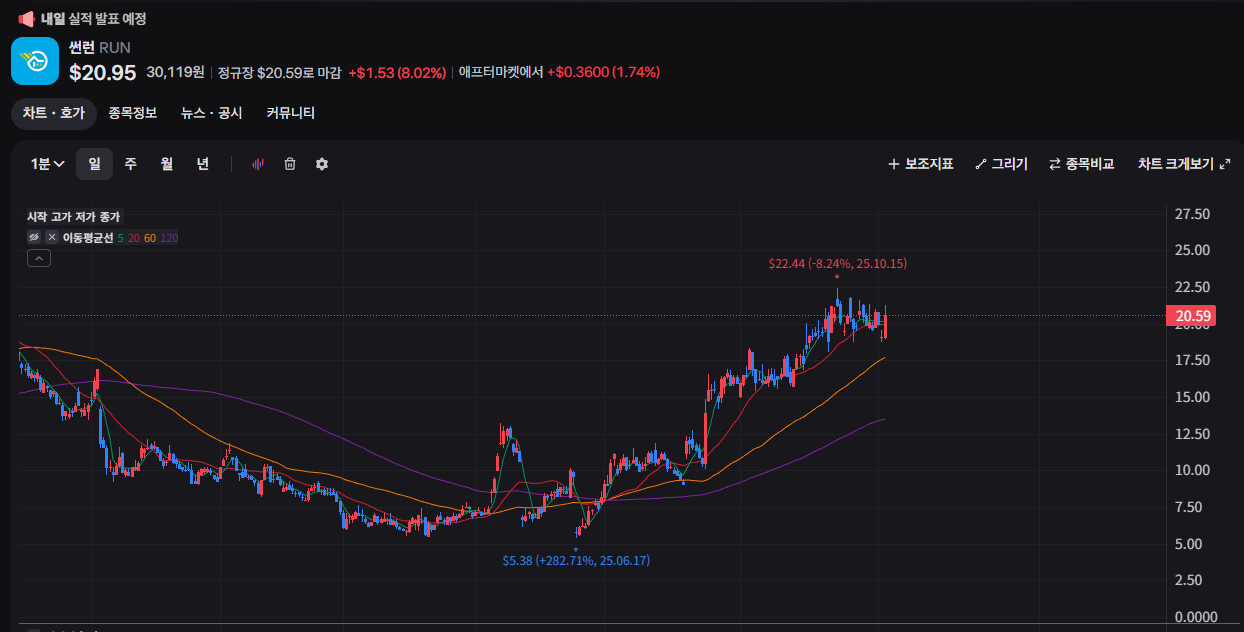This screenshot has height=632, width=1244.
Task: Collapse the indicator legend chevron
Action: [38, 258]
